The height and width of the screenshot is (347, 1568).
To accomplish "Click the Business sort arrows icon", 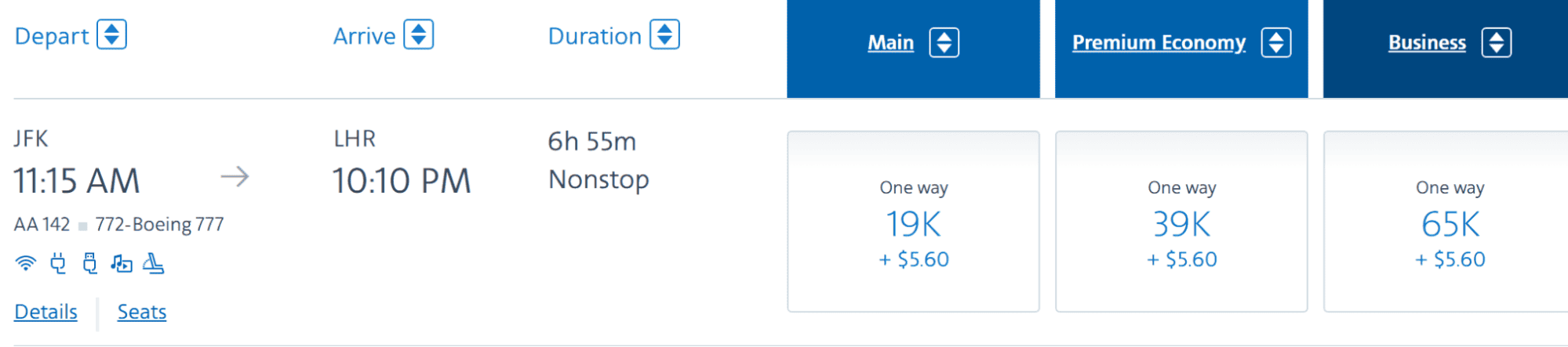I will [x=1496, y=43].
